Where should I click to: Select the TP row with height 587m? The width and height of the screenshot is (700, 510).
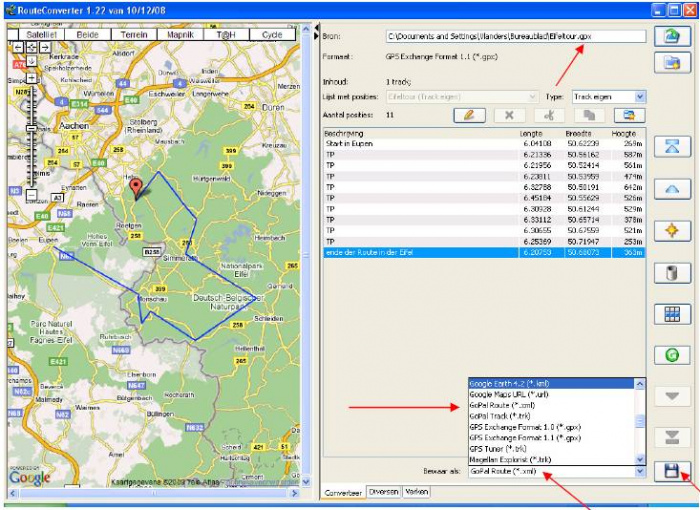tap(484, 155)
